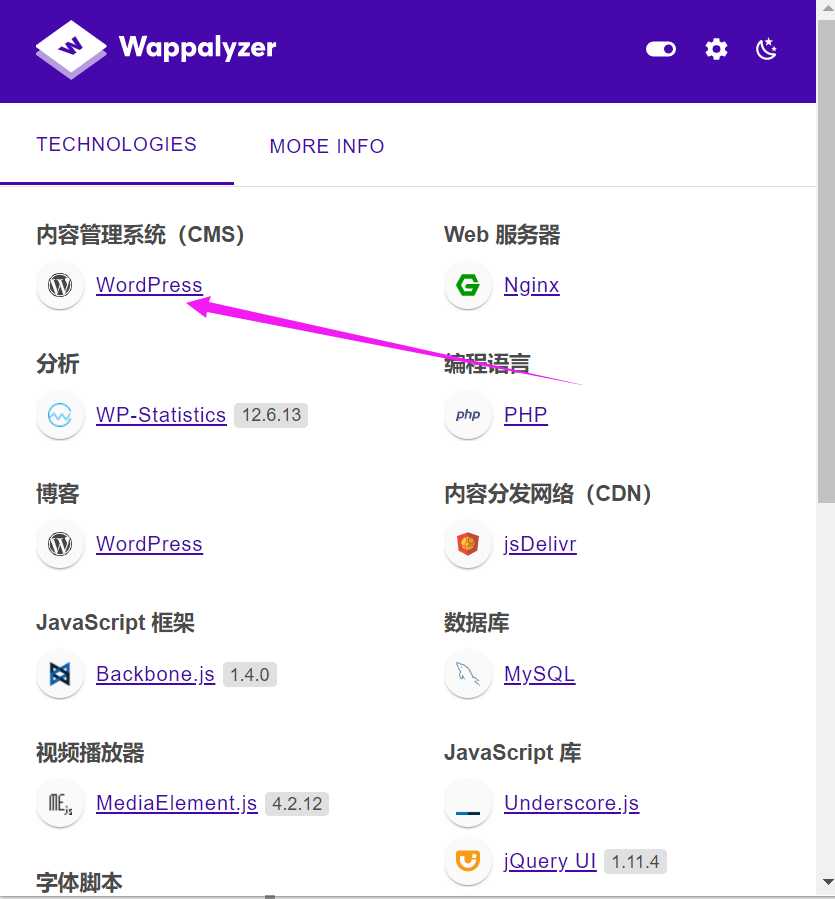This screenshot has width=835, height=899.
Task: Toggle the Wappalyzer enable switch
Action: (x=660, y=48)
